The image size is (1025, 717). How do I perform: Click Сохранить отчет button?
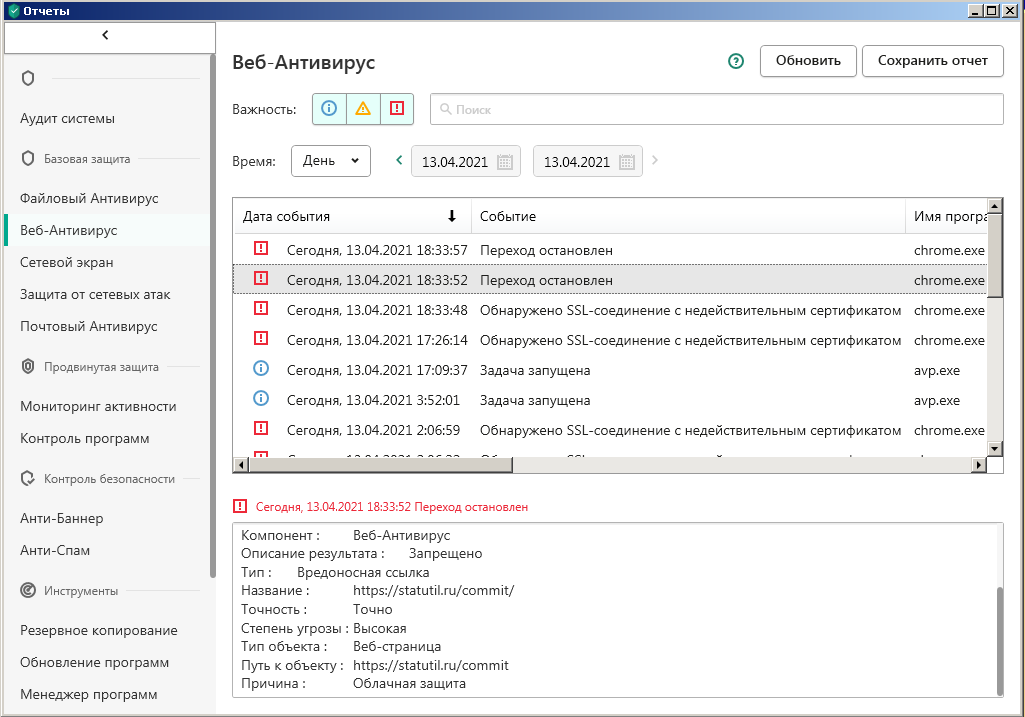(932, 61)
